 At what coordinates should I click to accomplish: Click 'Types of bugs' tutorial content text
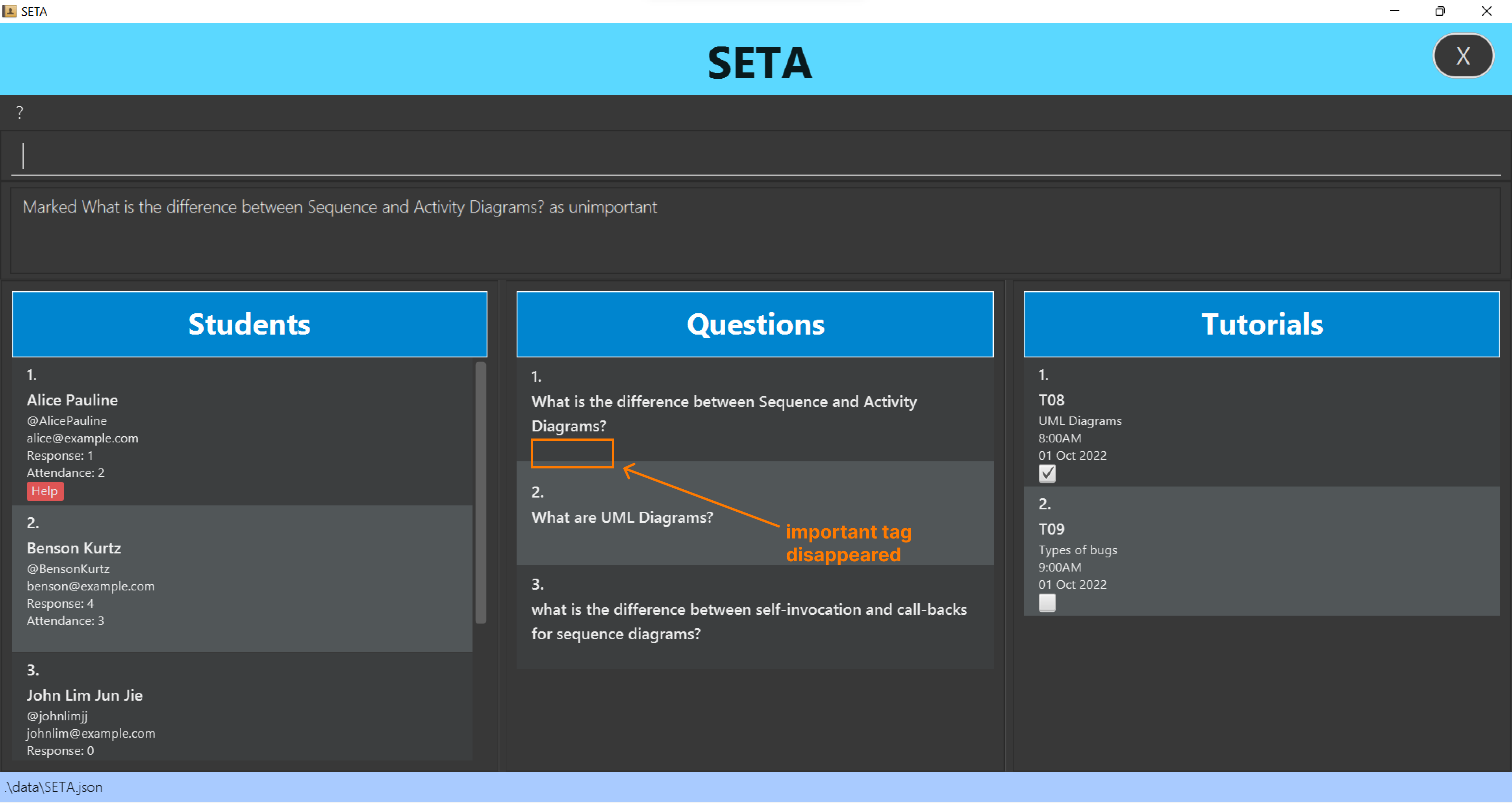click(x=1078, y=550)
